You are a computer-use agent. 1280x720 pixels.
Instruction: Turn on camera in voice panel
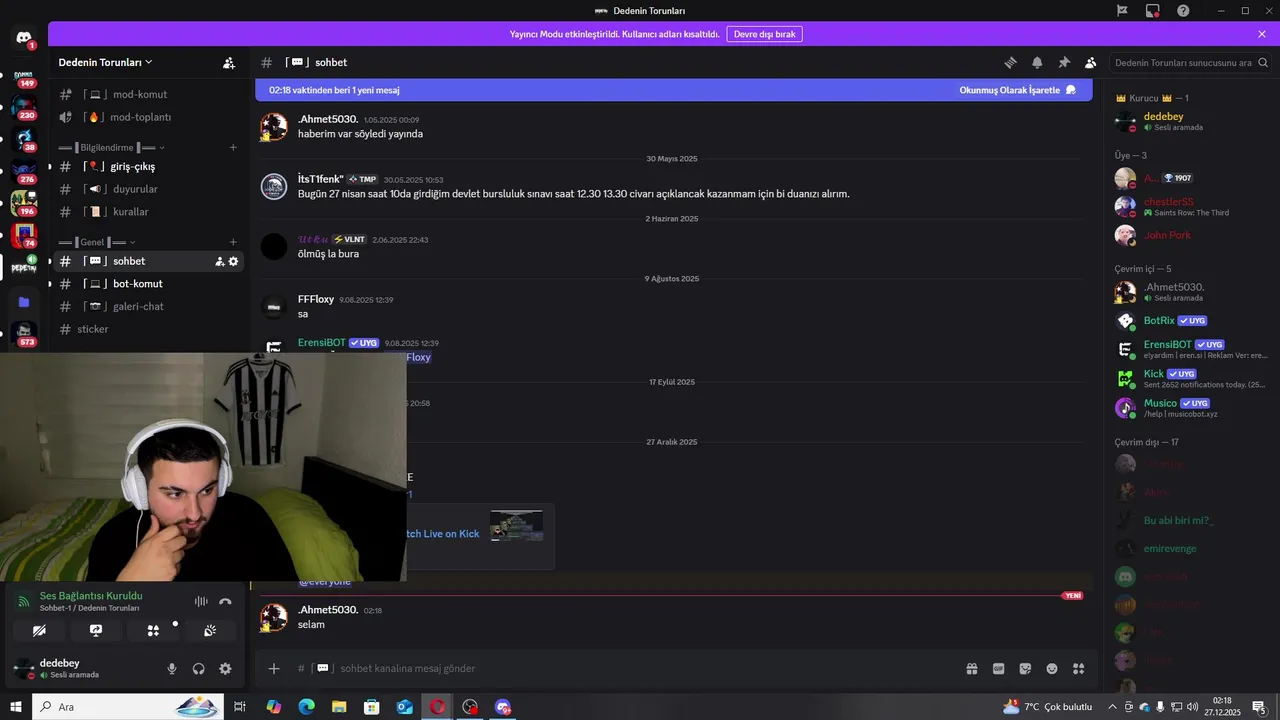39,630
